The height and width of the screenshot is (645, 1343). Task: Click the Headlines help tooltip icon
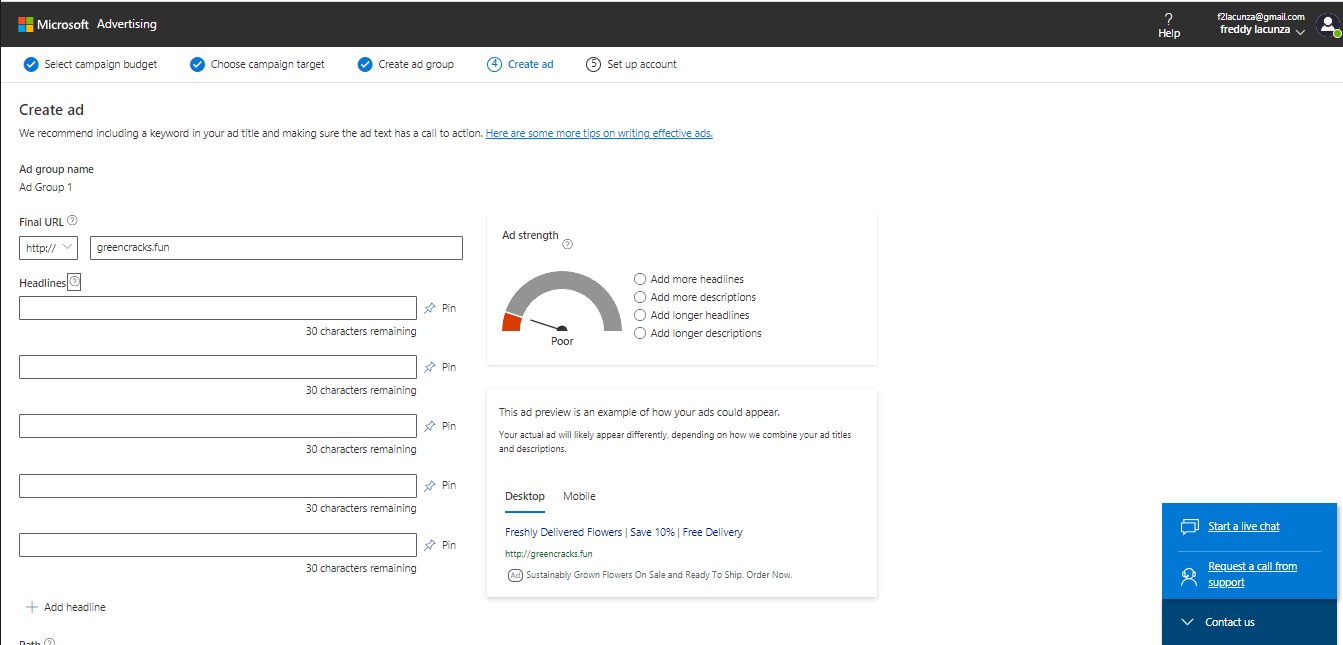click(74, 283)
